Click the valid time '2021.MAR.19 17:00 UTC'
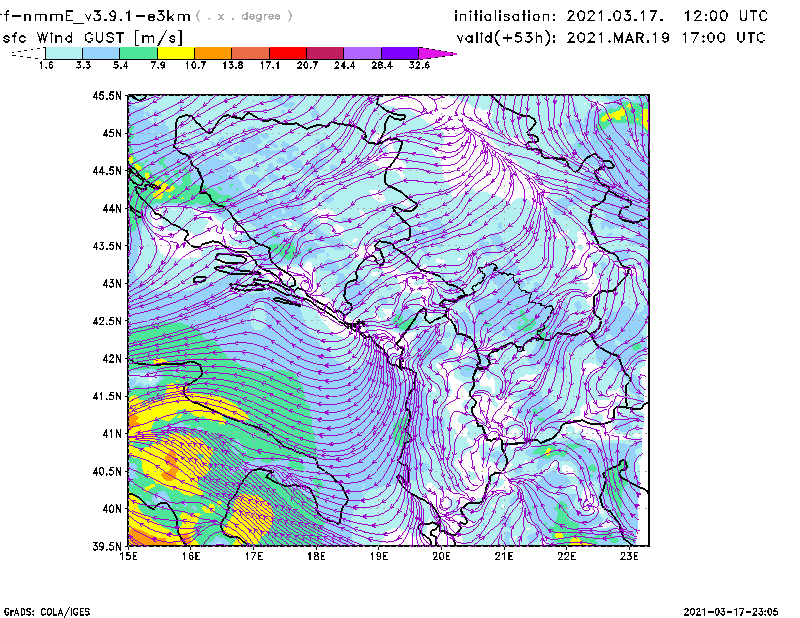This screenshot has height=618, width=800. pos(666,38)
